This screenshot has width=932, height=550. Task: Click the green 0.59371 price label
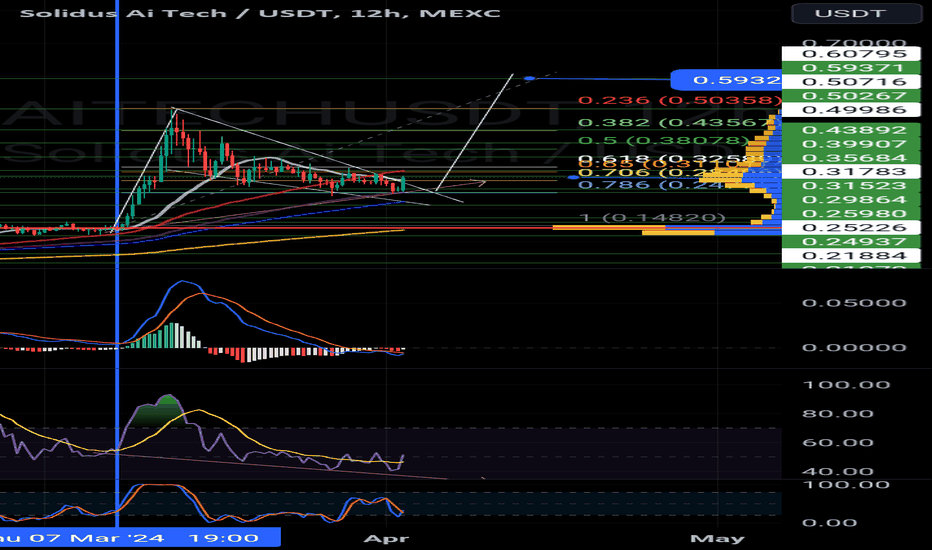[x=852, y=68]
